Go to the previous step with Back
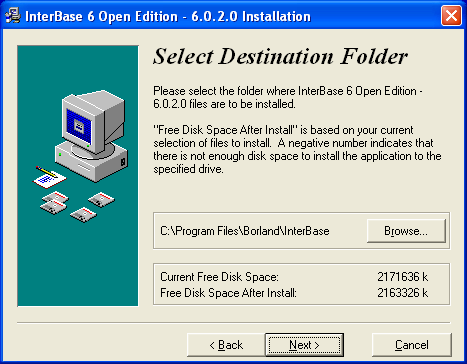The height and width of the screenshot is (364, 467). [x=226, y=345]
